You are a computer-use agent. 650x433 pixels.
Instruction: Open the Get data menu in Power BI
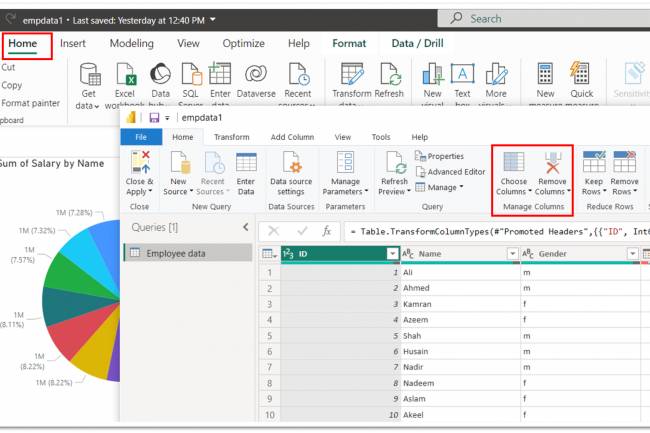tap(89, 86)
